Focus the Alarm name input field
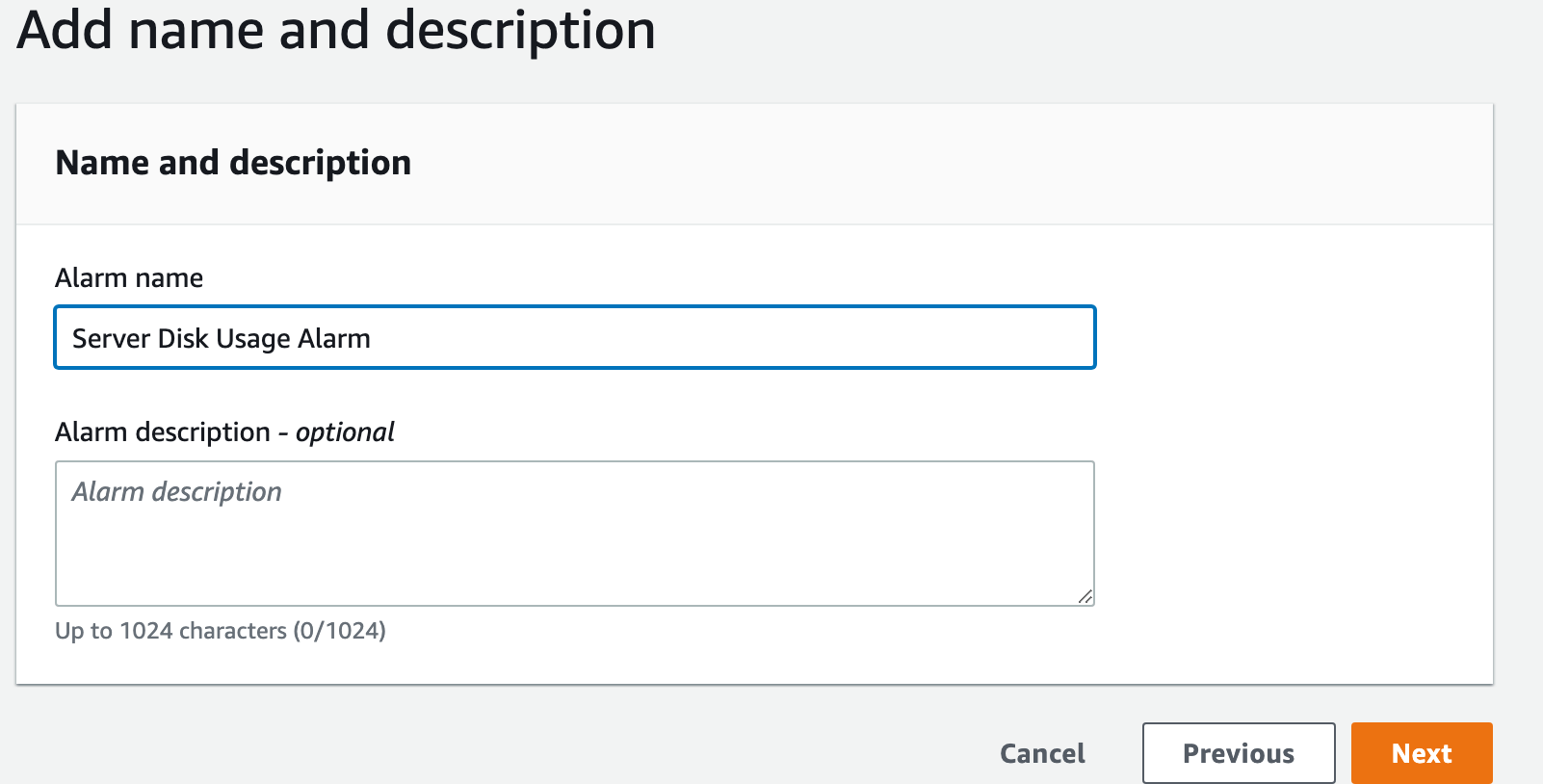This screenshot has height=784, width=1543. 575,337
